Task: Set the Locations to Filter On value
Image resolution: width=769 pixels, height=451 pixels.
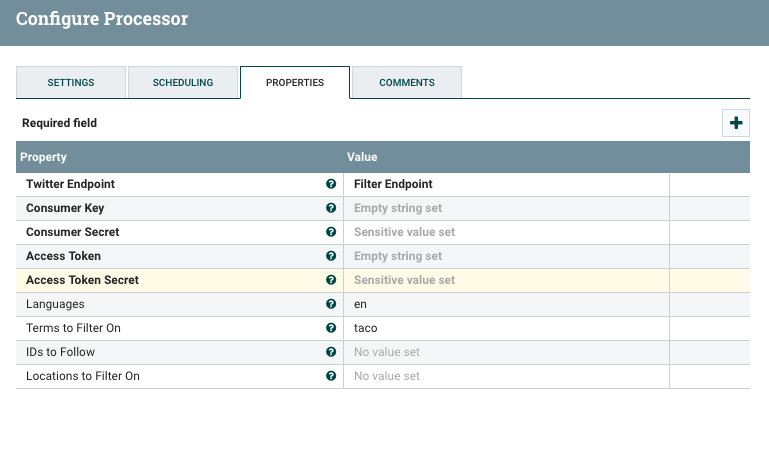Action: pyautogui.click(x=505, y=376)
